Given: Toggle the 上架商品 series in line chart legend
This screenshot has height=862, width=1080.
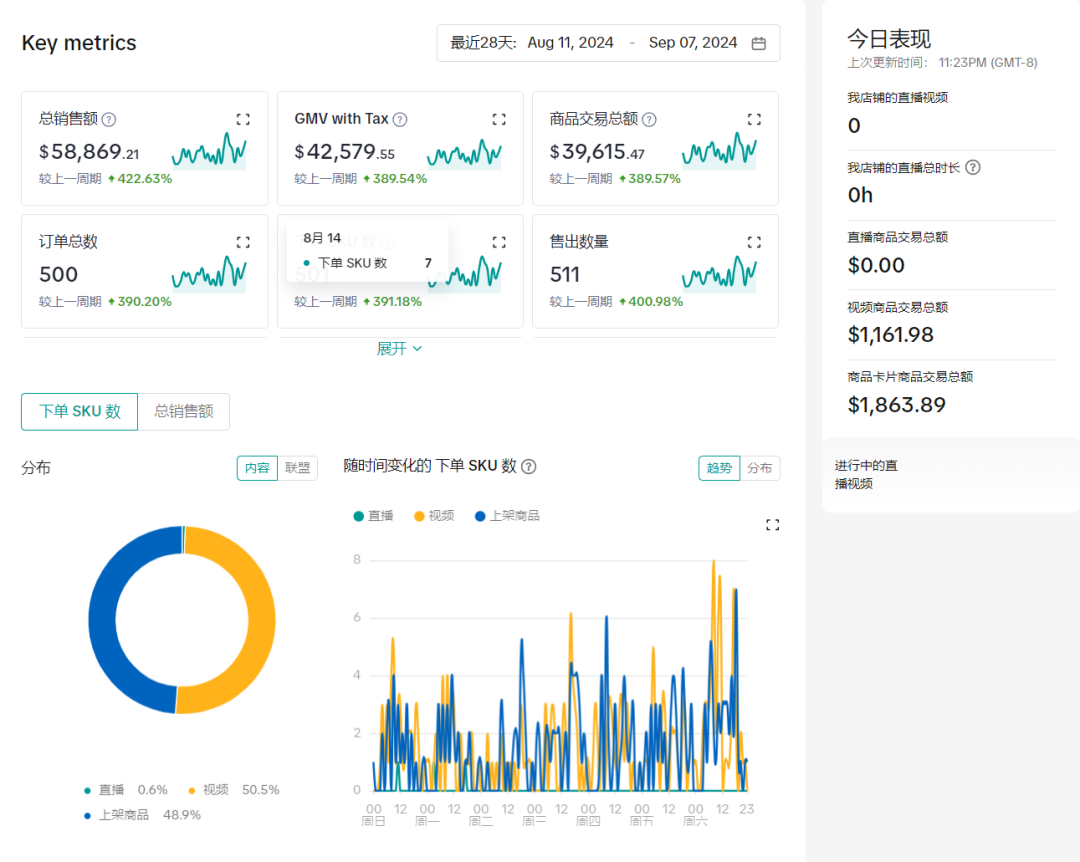Looking at the screenshot, I should [507, 516].
